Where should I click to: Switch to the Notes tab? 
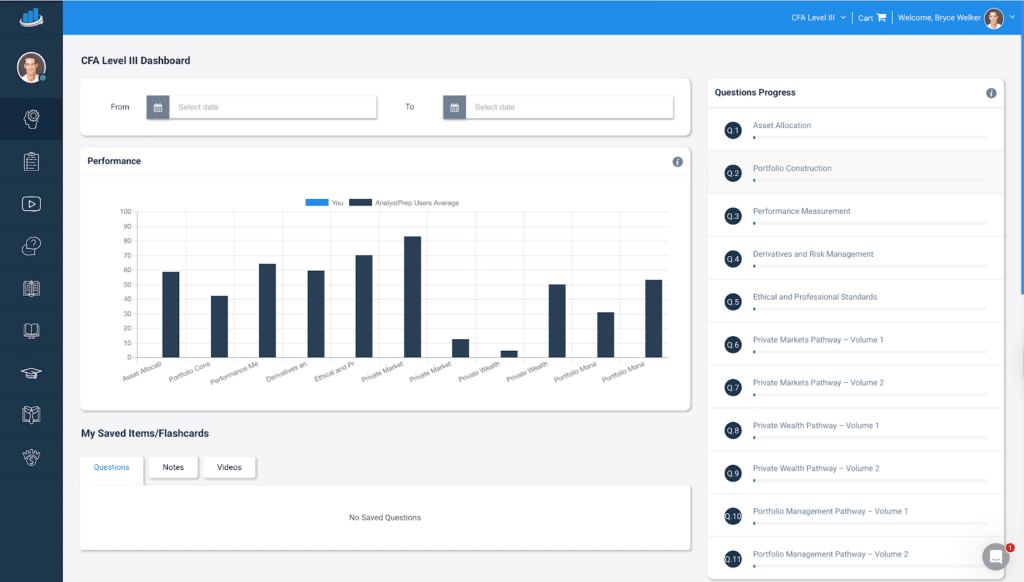point(173,467)
